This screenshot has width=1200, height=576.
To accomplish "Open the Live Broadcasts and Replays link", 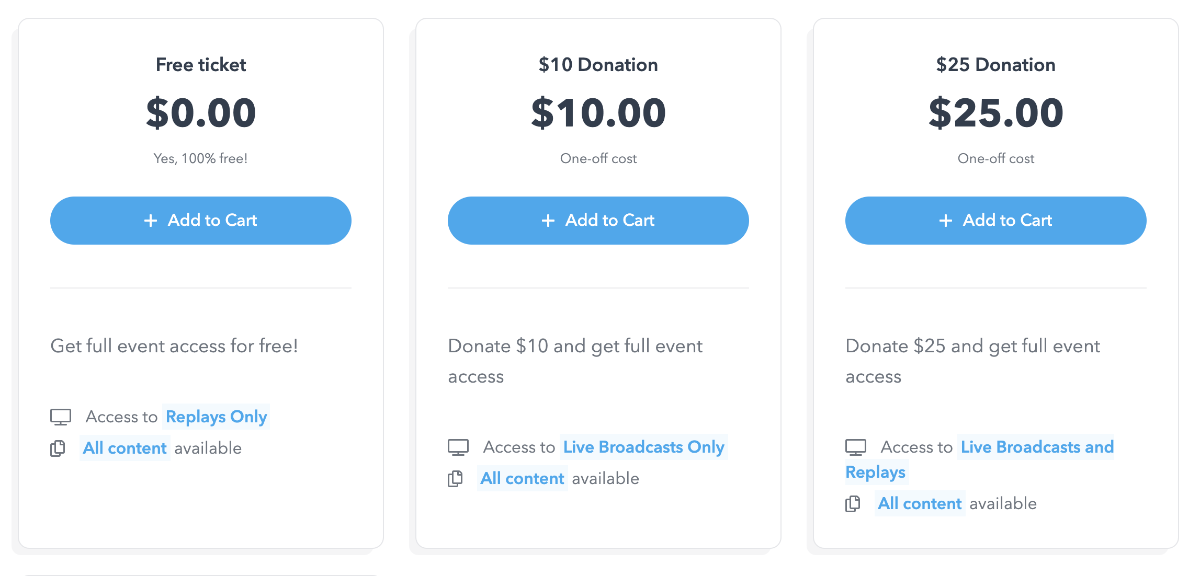I will tap(980, 459).
